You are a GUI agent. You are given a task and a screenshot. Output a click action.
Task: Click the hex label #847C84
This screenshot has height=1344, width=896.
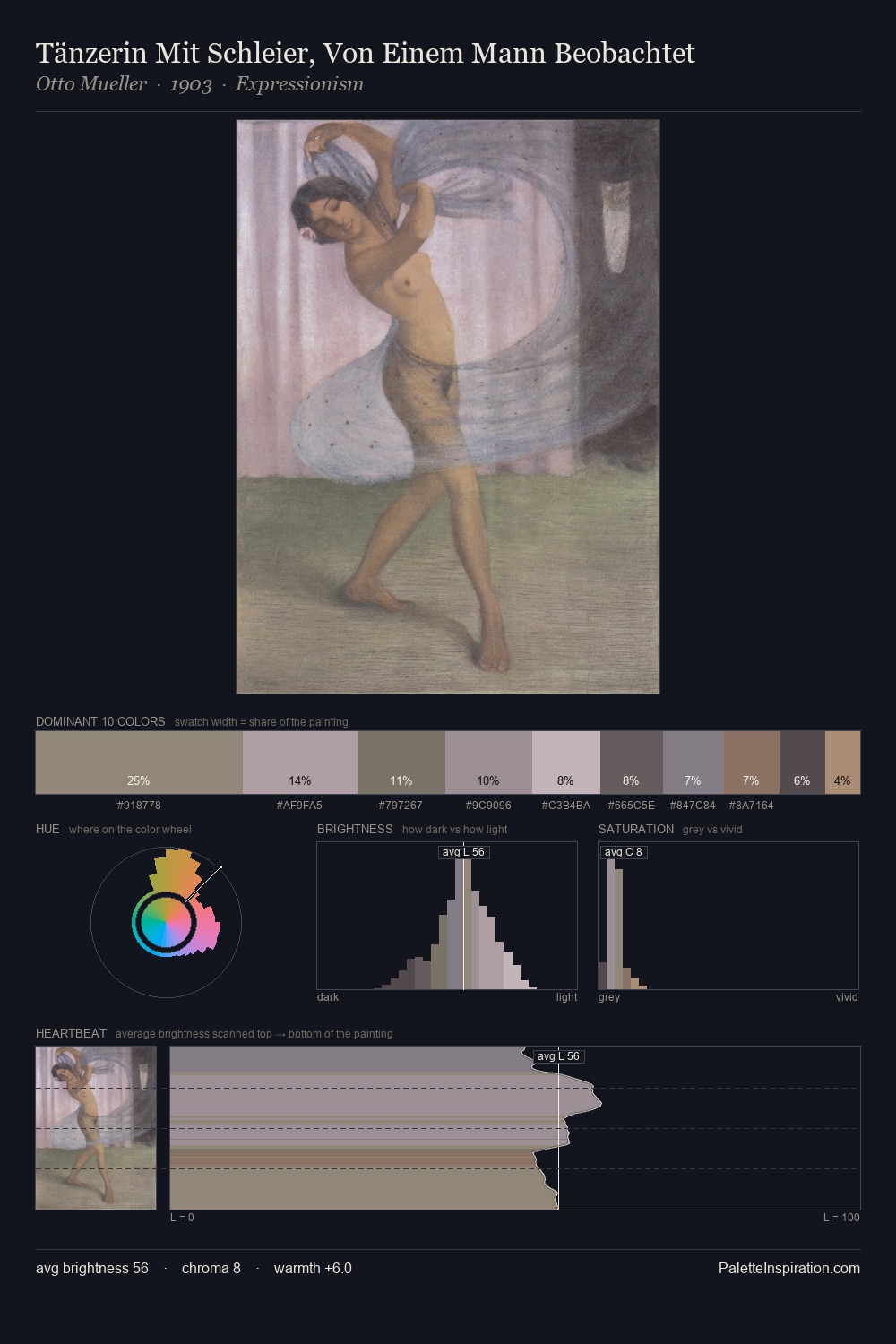click(693, 806)
